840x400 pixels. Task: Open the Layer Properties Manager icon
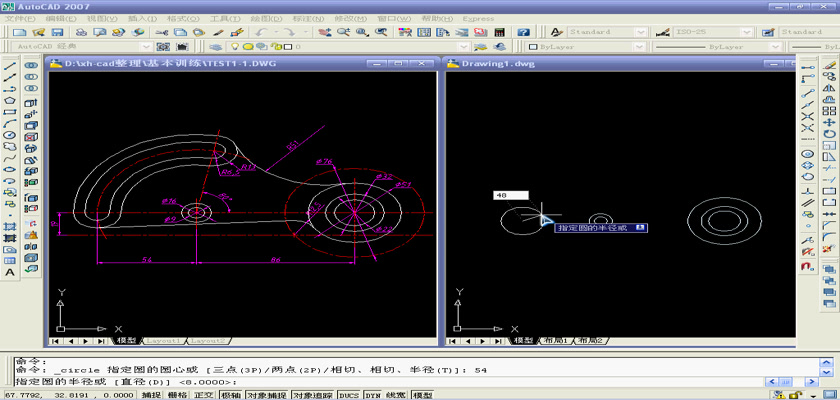216,46
